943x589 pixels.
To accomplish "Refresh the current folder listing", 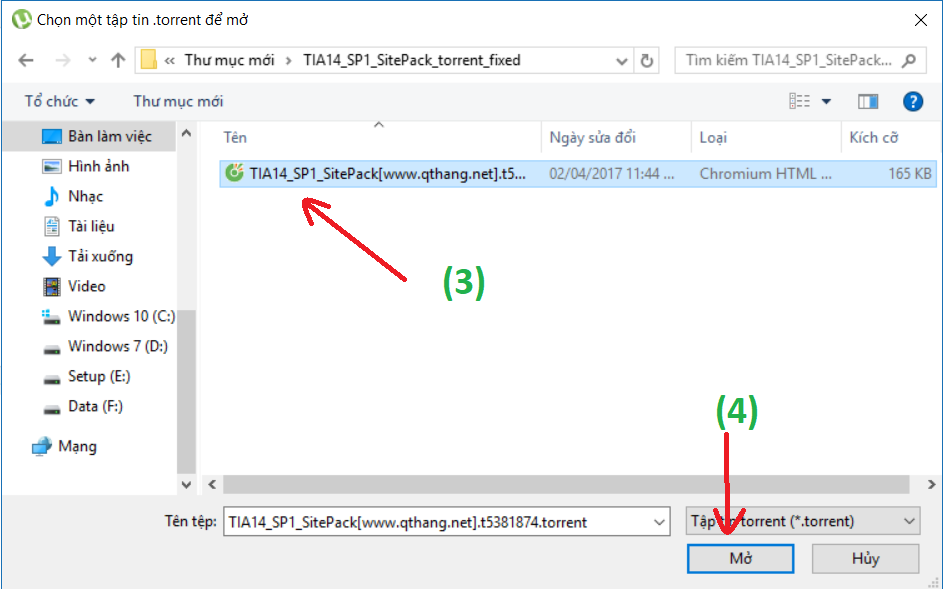I will coord(647,60).
